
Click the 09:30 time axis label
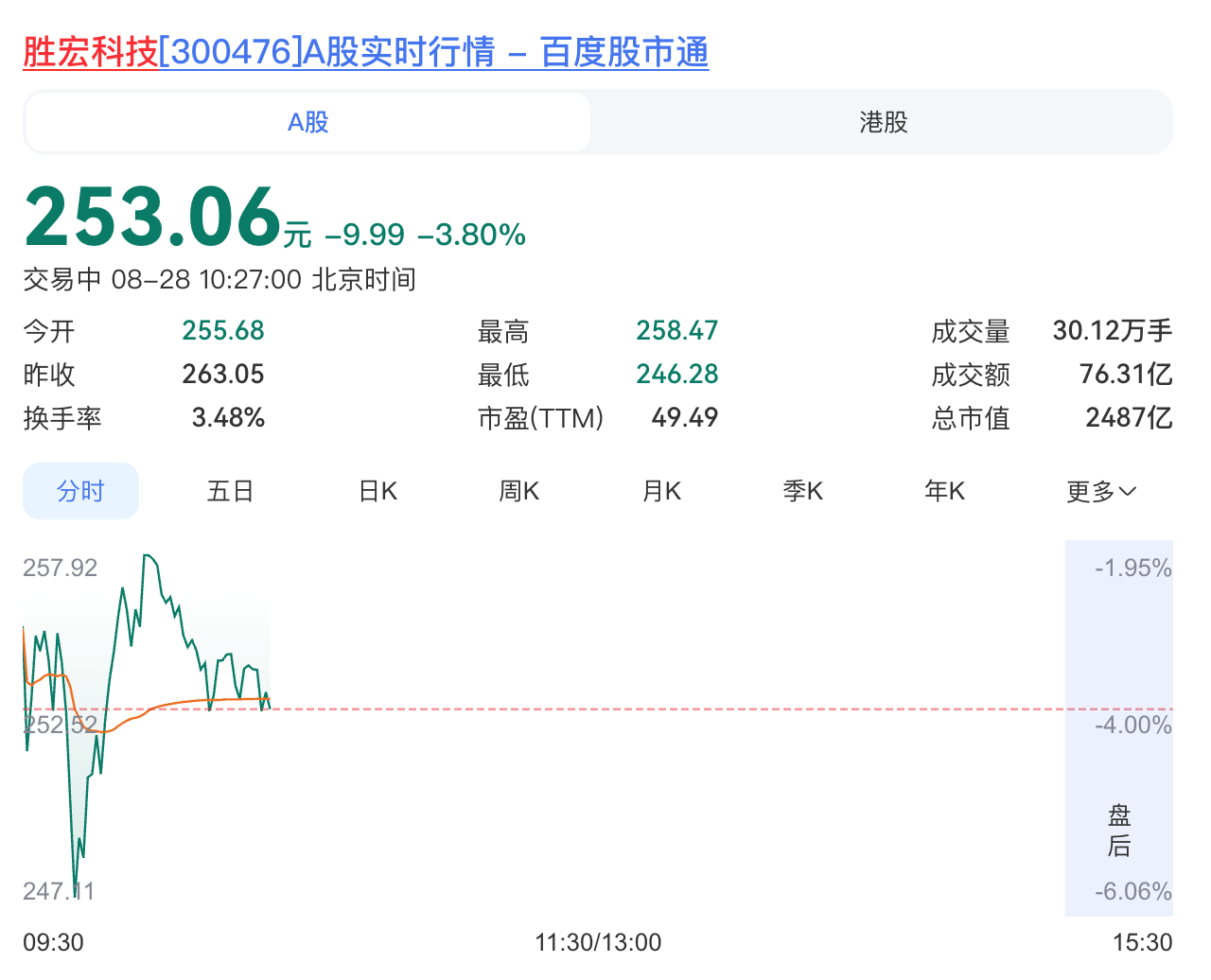pyautogui.click(x=54, y=942)
